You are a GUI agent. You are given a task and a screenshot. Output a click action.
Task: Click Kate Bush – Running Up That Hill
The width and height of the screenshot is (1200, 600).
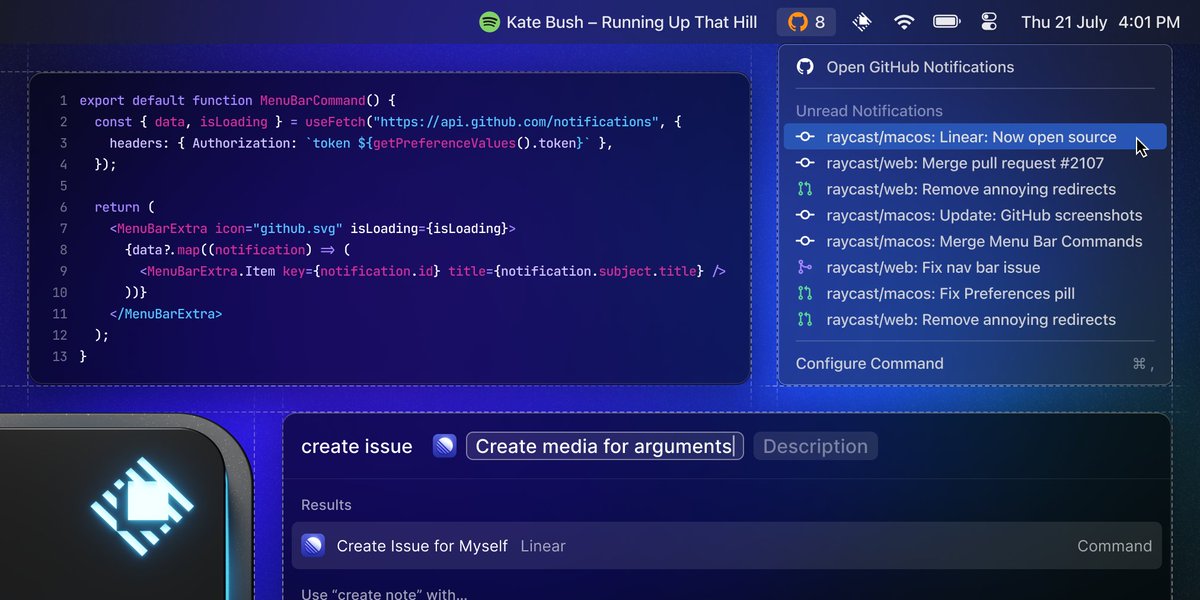point(632,22)
